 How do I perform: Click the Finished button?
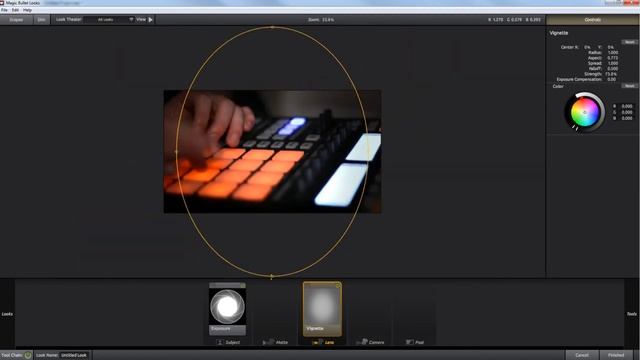(x=616, y=355)
